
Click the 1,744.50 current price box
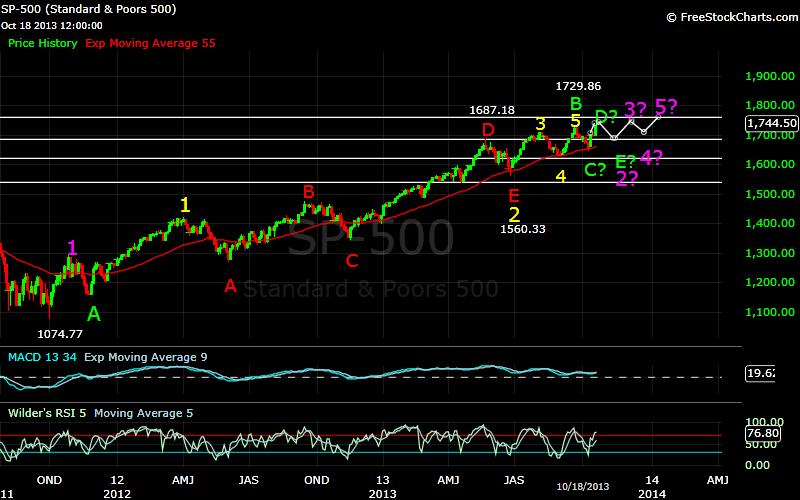(x=771, y=123)
